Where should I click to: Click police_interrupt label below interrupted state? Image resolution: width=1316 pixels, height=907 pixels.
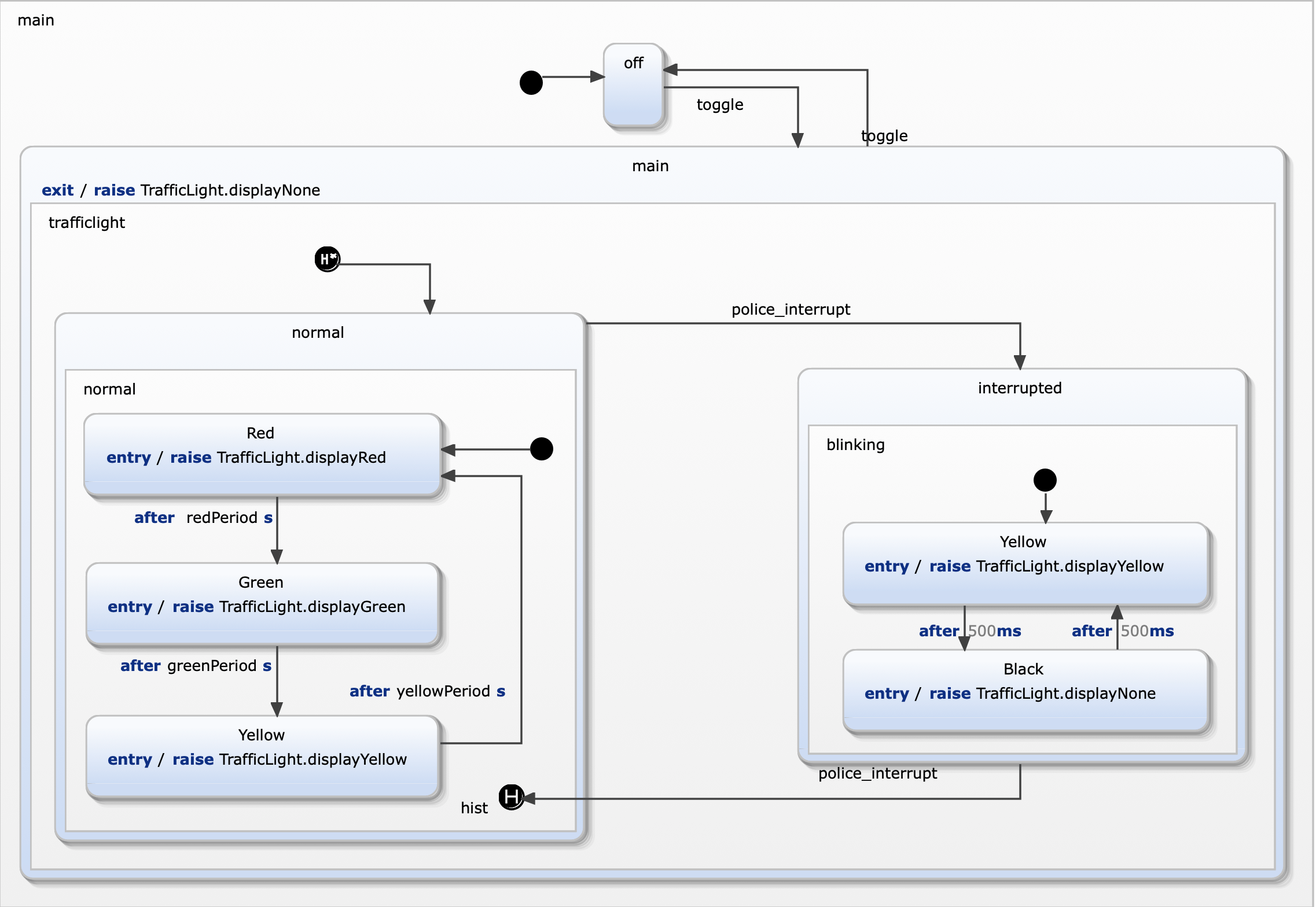[877, 773]
